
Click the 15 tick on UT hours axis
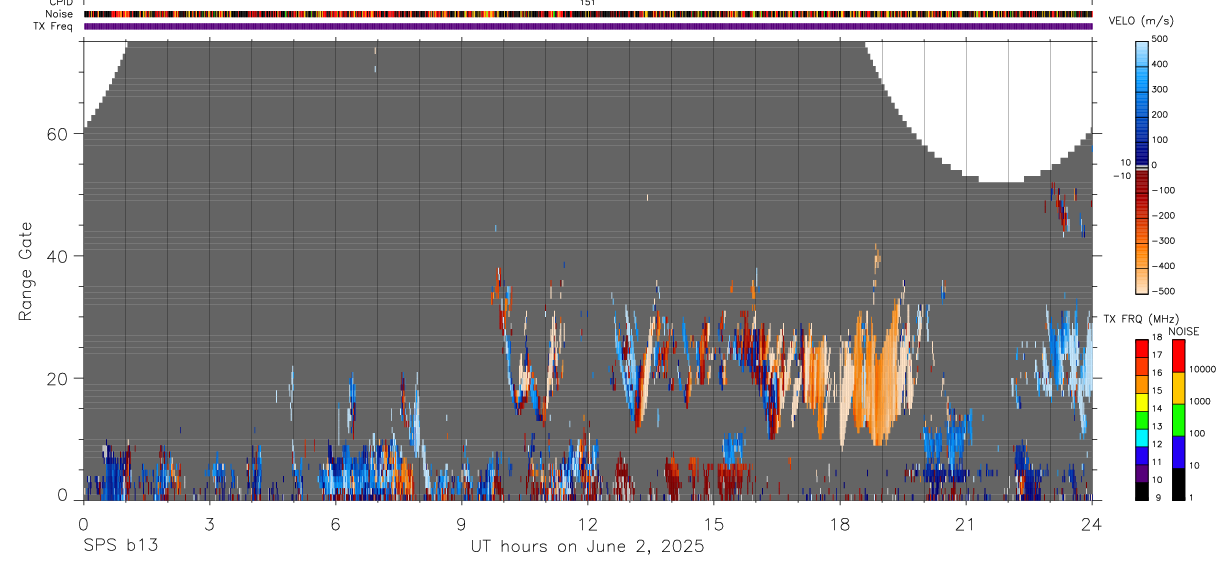713,524
